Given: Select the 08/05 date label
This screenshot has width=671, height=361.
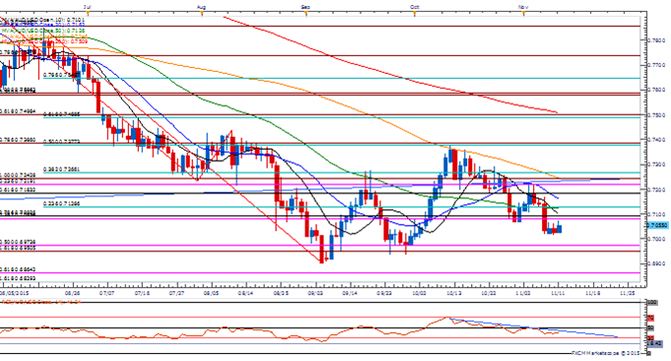Looking at the screenshot, I should [x=211, y=293].
